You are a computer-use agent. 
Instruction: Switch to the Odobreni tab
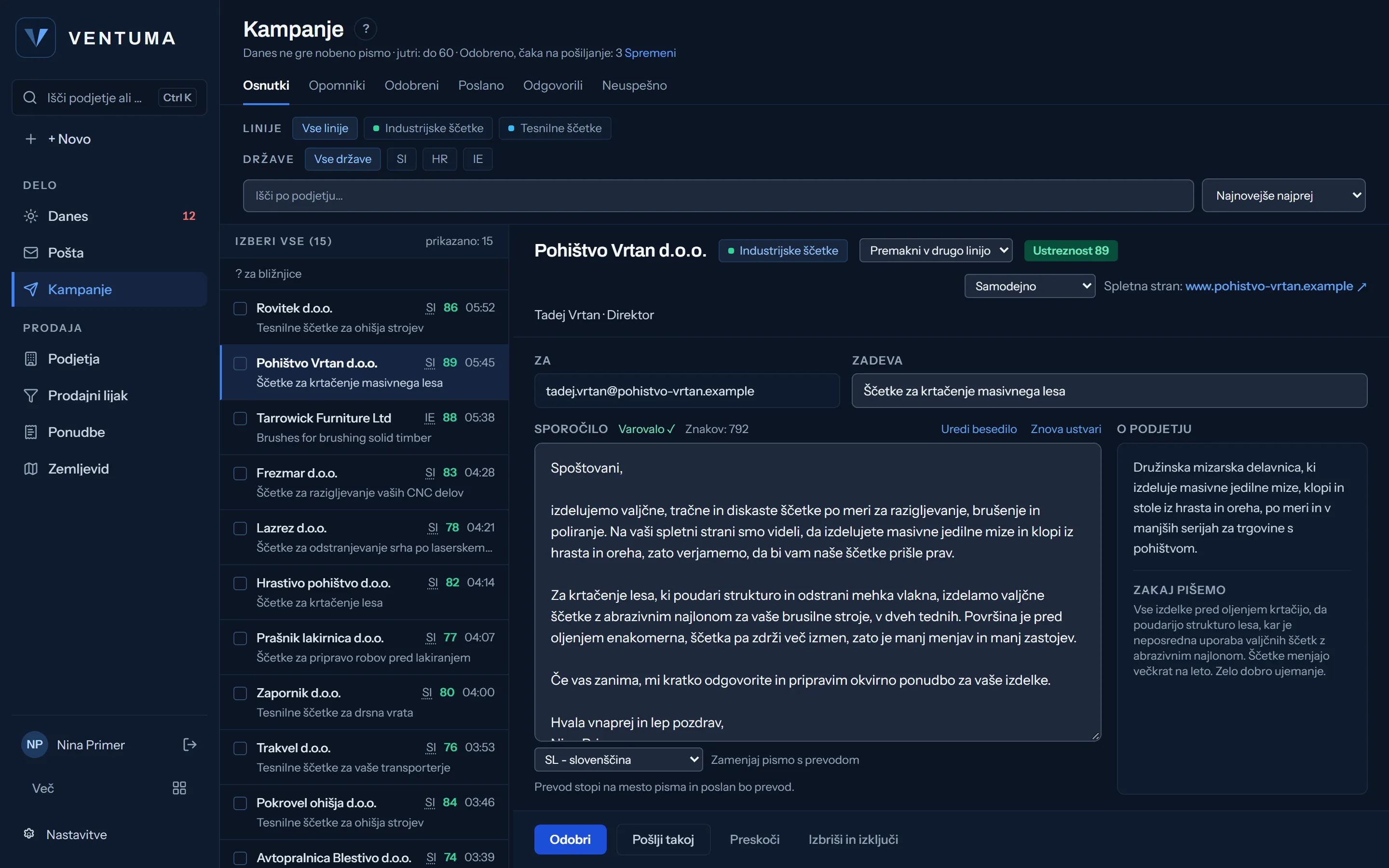411,85
